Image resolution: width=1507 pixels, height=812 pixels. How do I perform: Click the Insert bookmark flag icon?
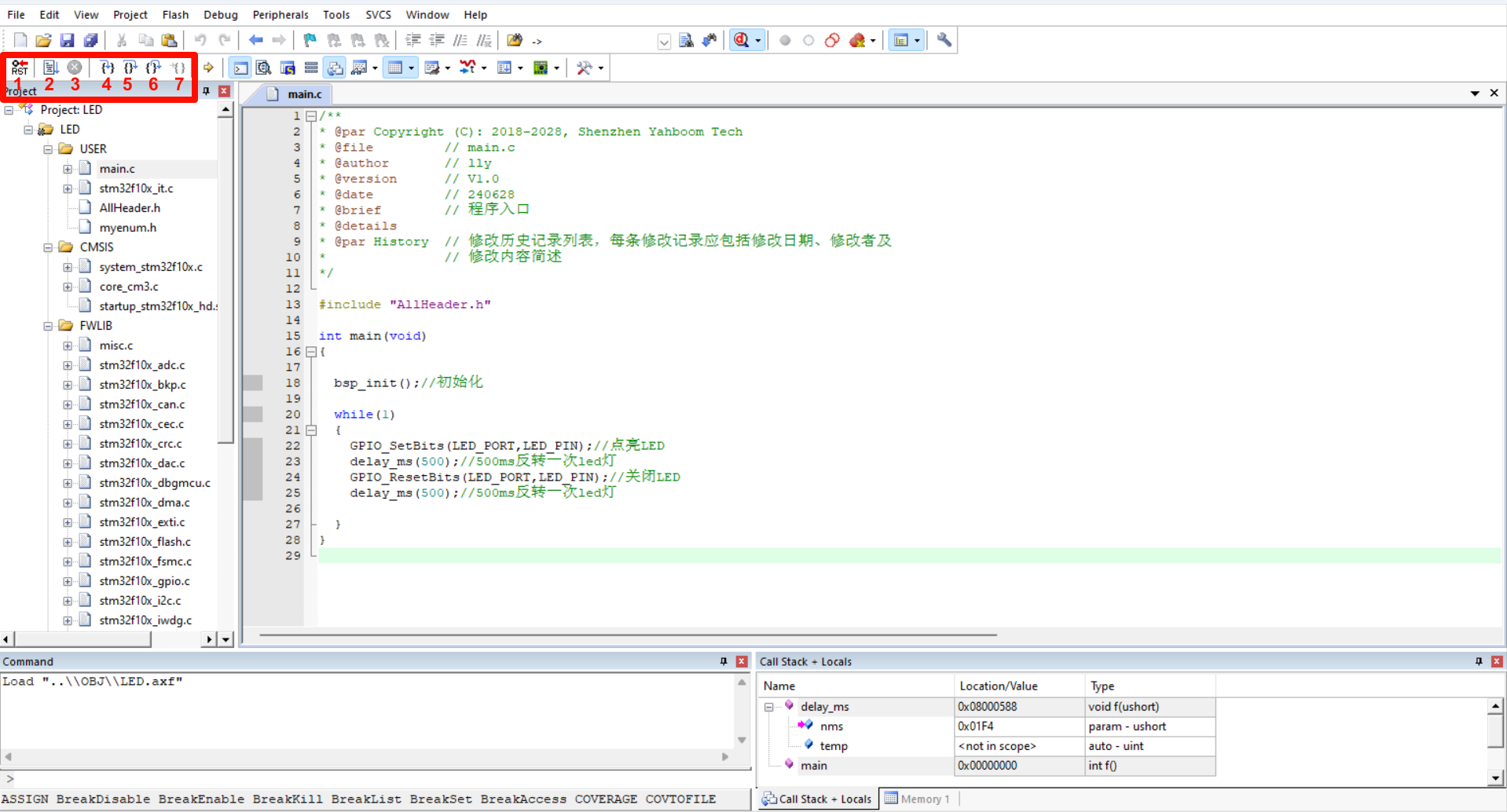pos(310,41)
